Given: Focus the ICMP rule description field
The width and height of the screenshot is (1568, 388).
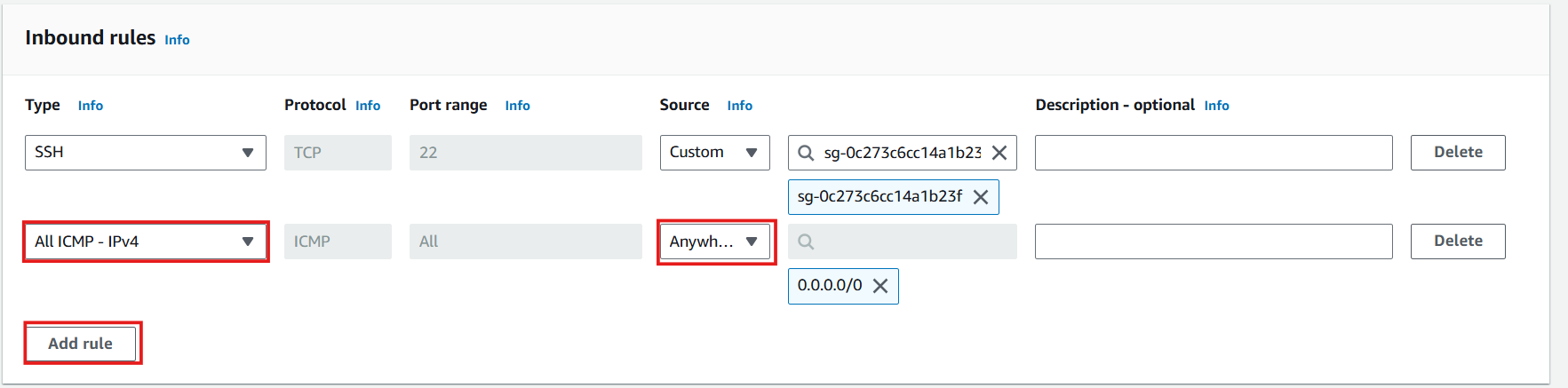Looking at the screenshot, I should tap(1214, 242).
